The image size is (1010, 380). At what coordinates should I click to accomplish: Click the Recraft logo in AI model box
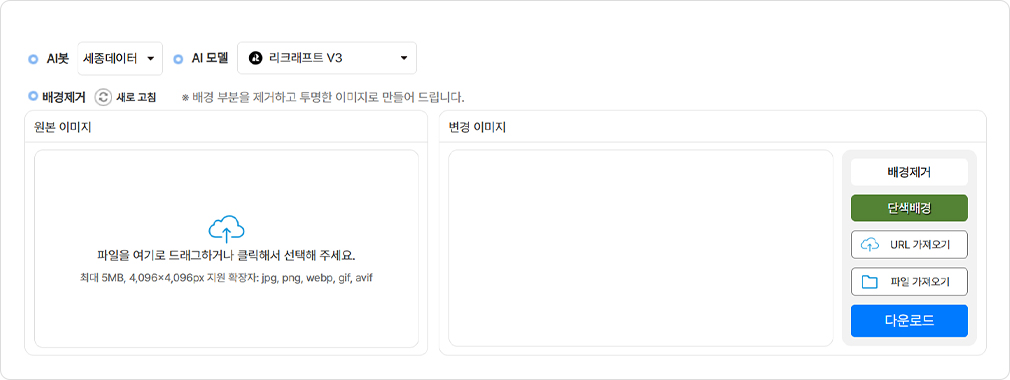pos(256,58)
